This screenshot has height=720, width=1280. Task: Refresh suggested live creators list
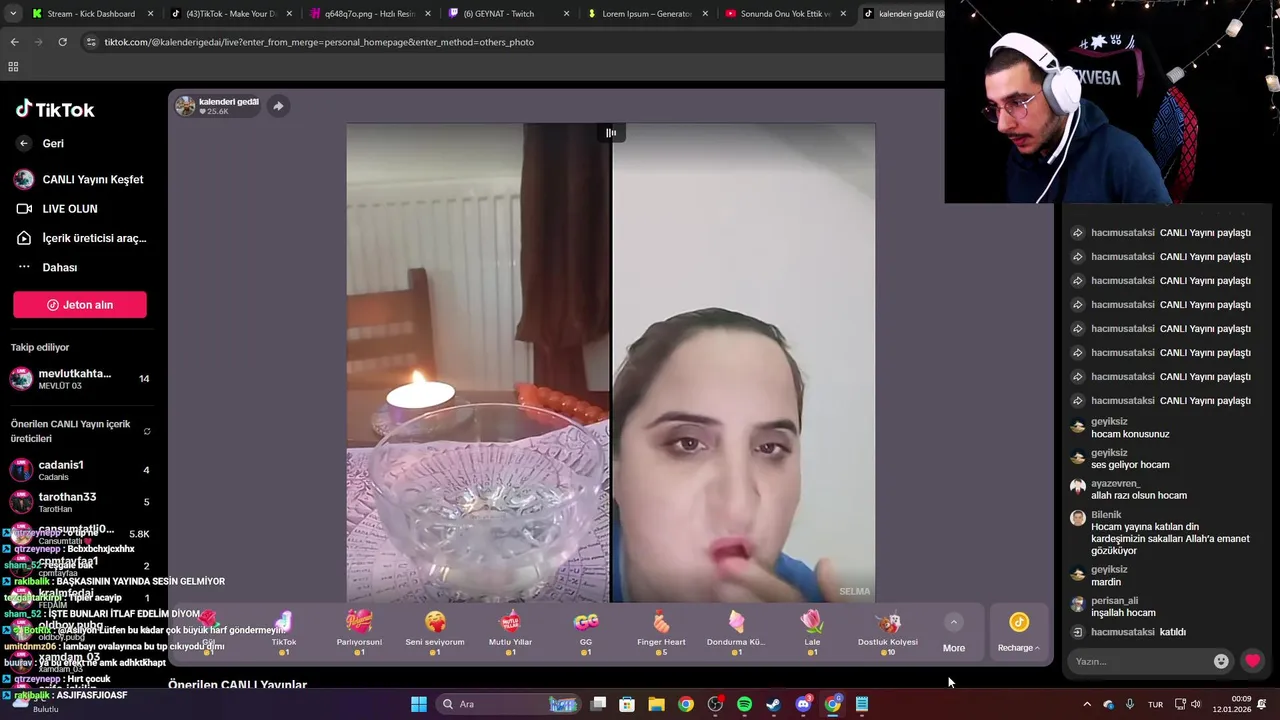[x=147, y=432]
